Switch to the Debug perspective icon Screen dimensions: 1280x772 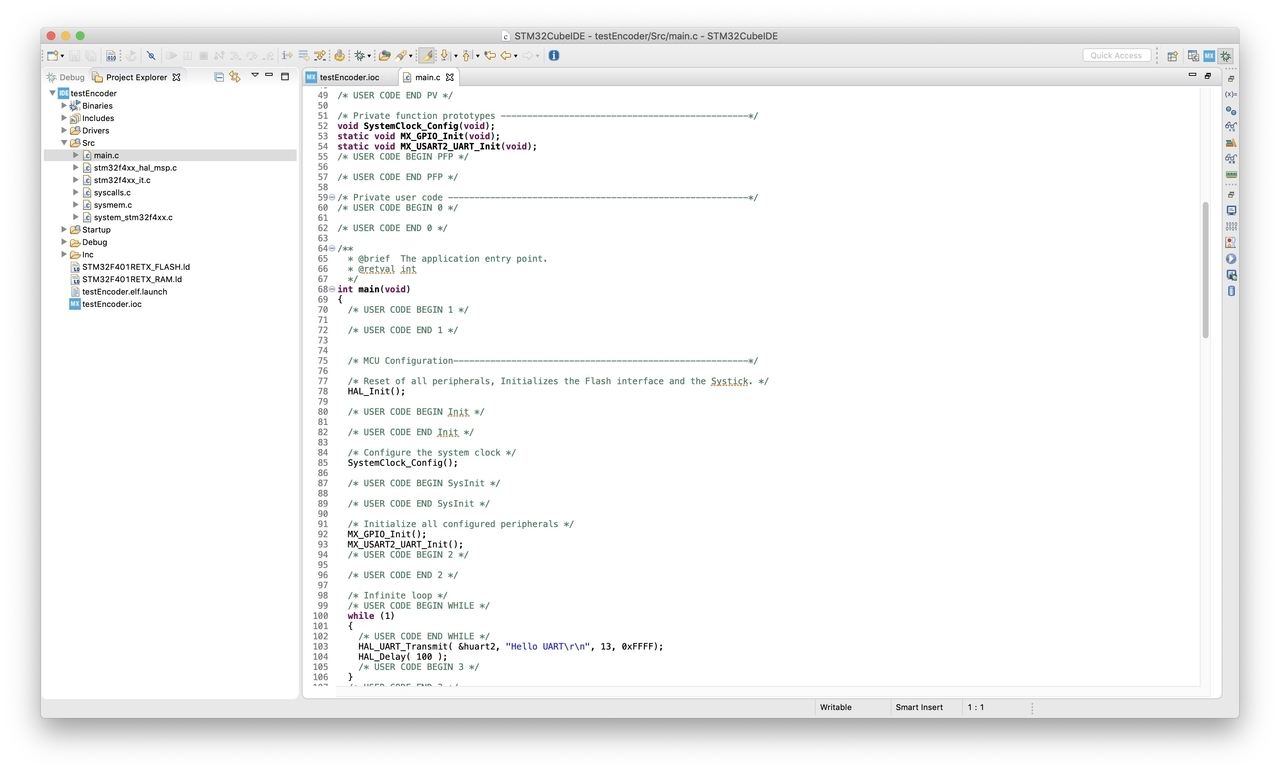[x=1225, y=56]
